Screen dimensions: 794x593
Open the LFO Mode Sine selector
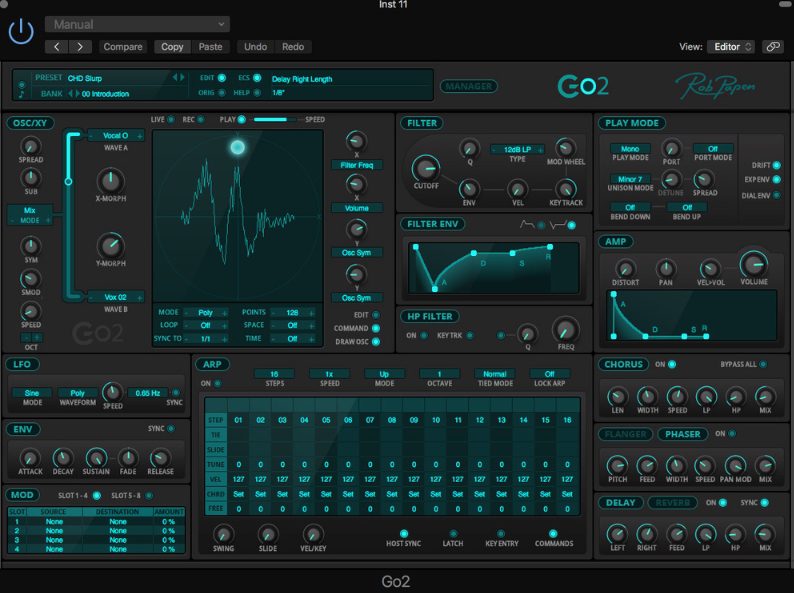coord(31,393)
